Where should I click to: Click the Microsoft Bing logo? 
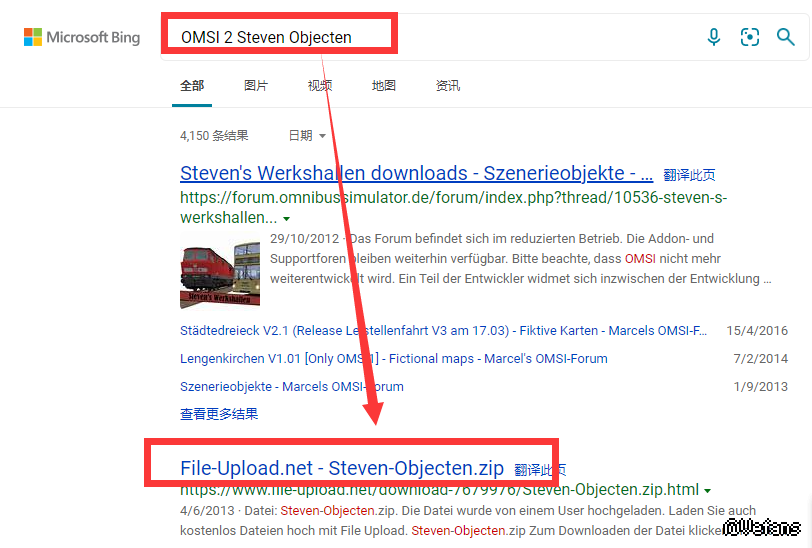pyautogui.click(x=82, y=37)
